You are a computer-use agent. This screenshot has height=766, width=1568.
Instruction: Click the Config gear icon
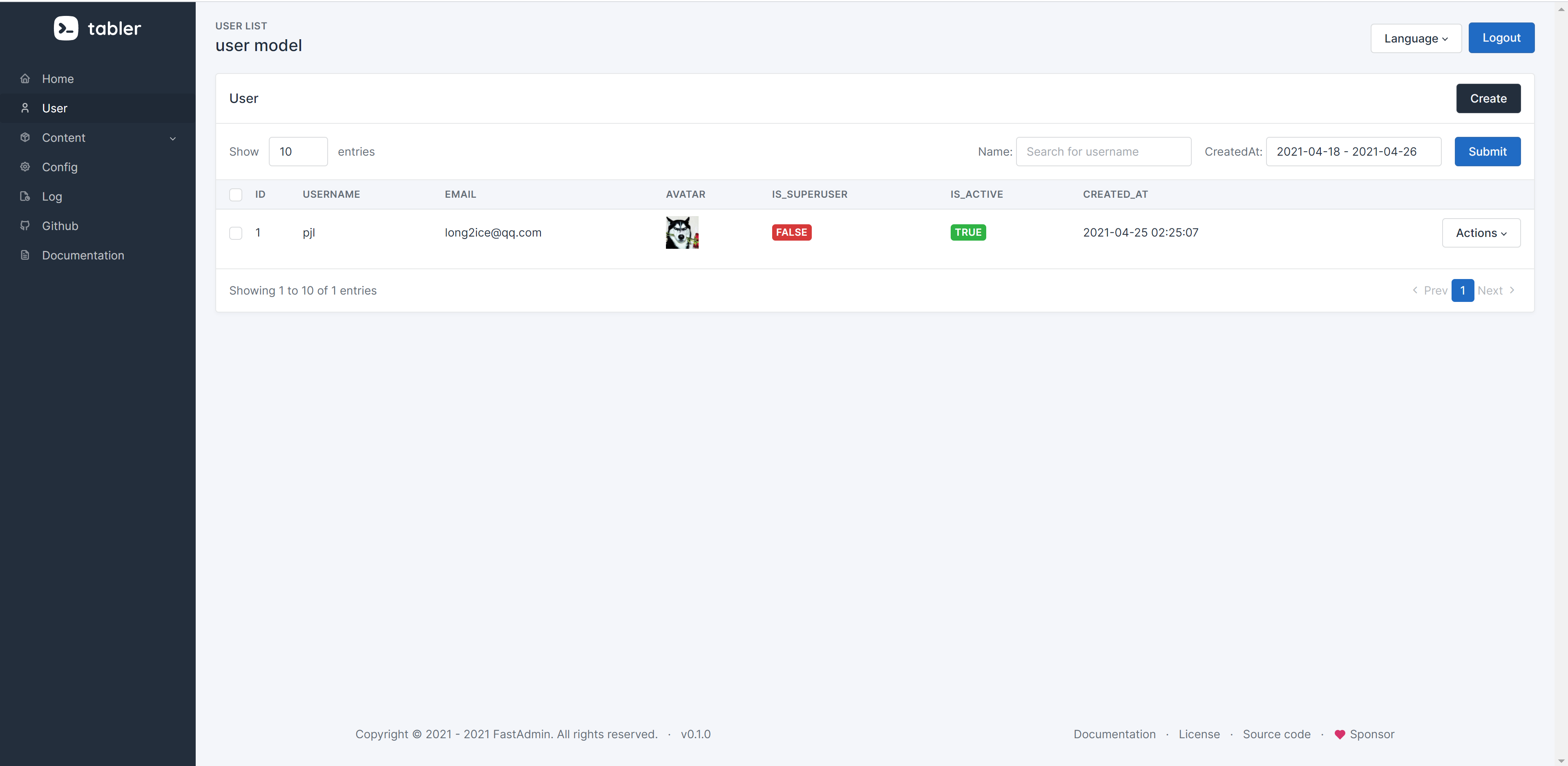point(25,167)
